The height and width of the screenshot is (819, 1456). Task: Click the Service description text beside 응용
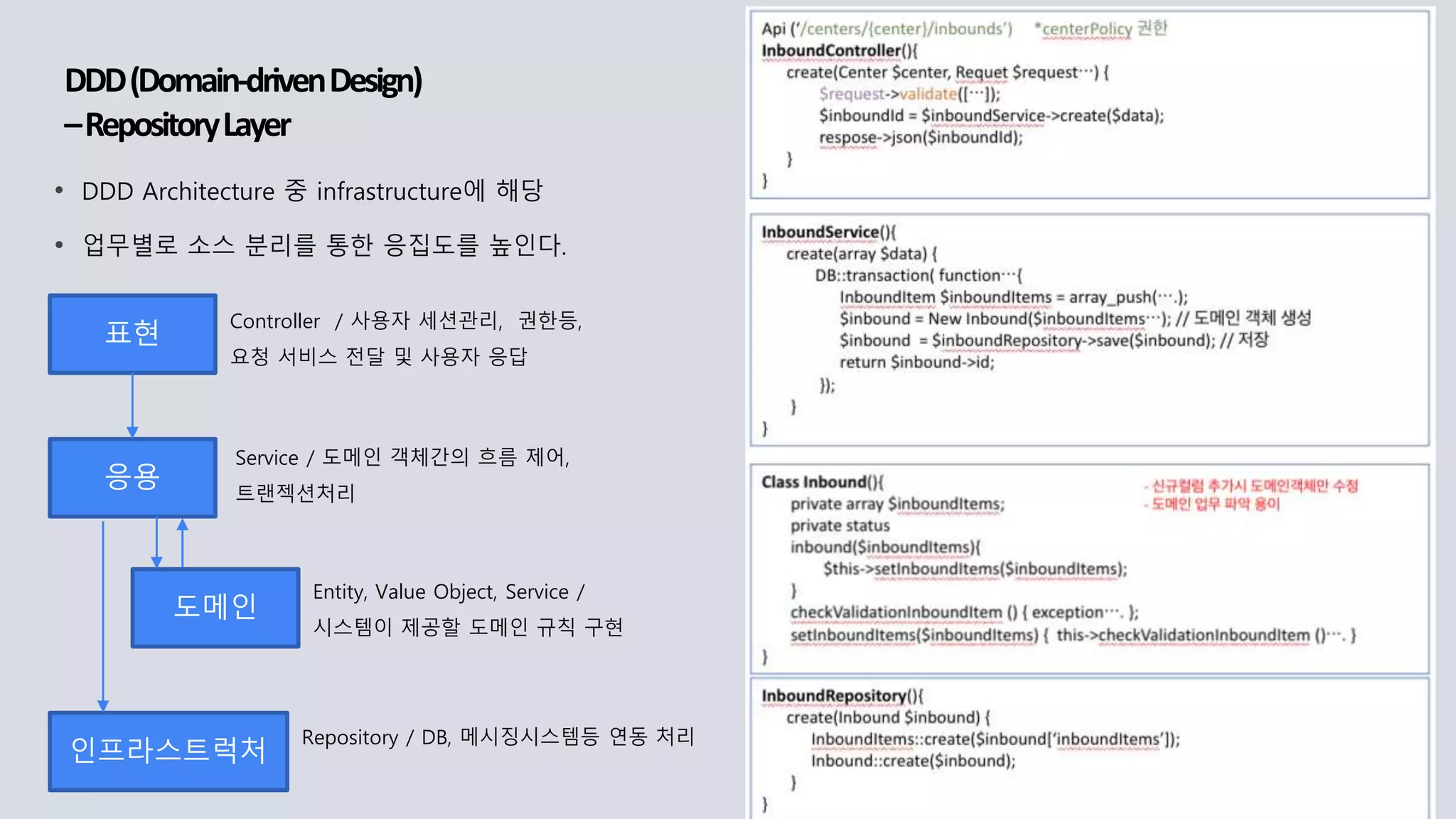(x=402, y=475)
